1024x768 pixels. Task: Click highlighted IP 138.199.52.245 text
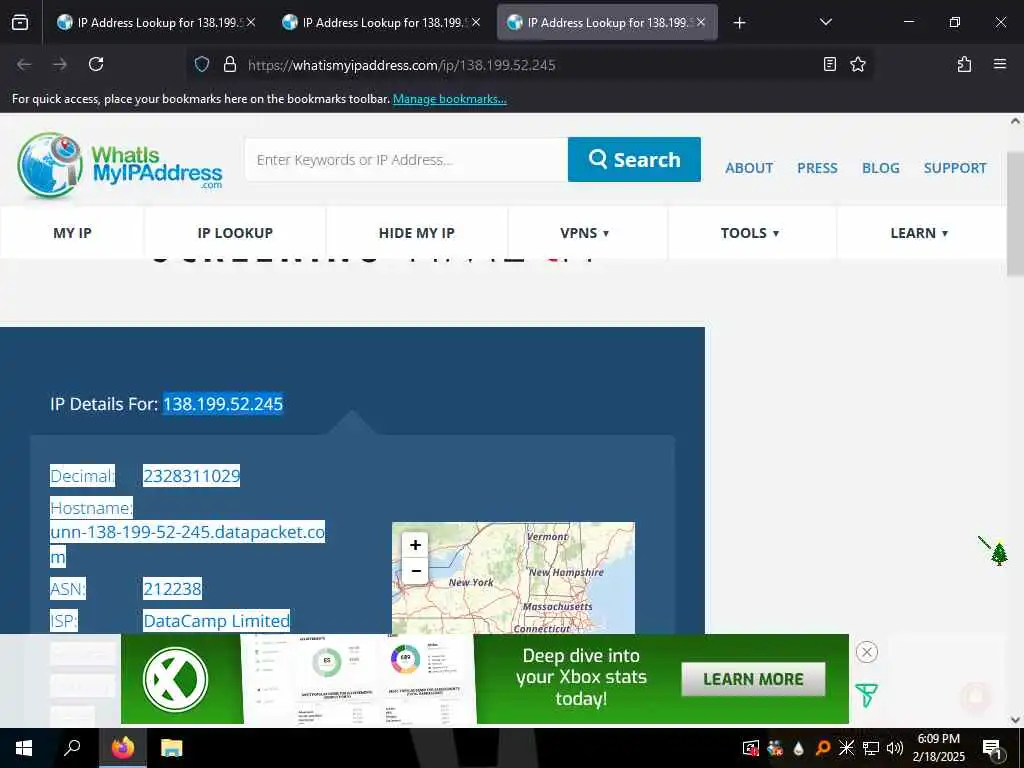[223, 404]
